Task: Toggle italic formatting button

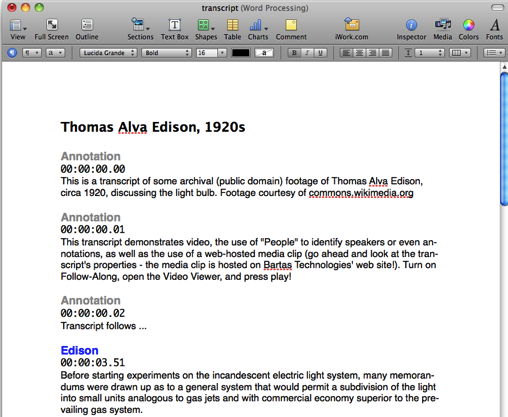Action: pos(307,53)
